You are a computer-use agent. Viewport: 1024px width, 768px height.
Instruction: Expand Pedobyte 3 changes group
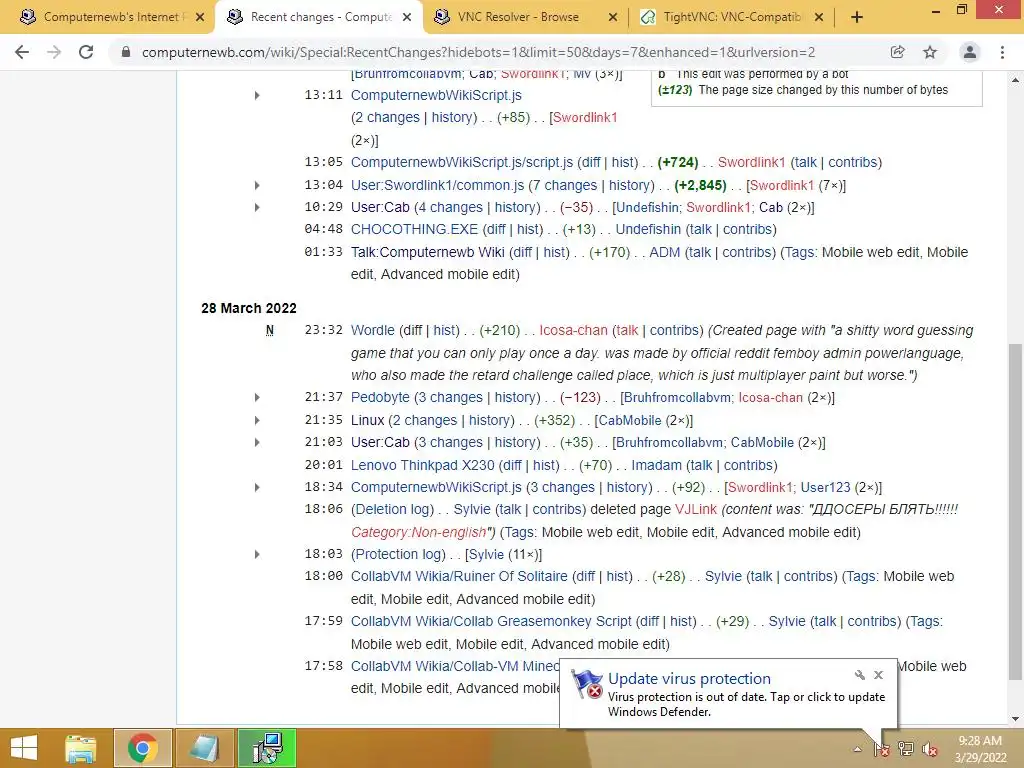tap(257, 398)
